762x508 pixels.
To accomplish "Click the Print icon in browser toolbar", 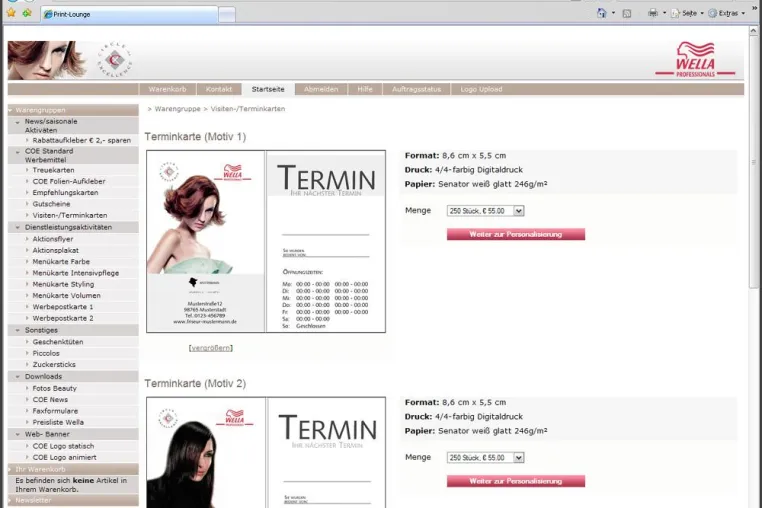I will pyautogui.click(x=653, y=13).
